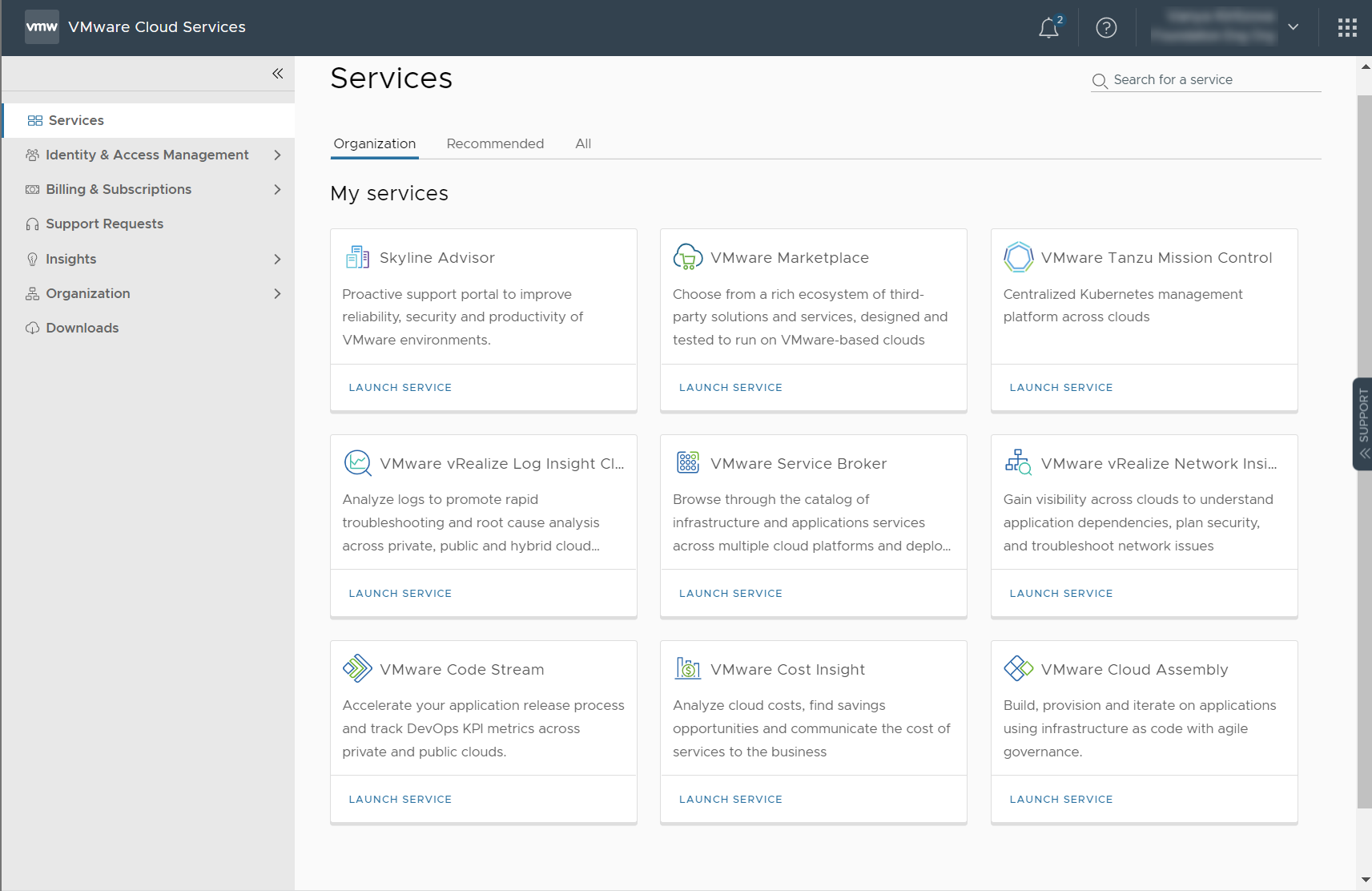Launch vRealize Log Insight service
Image resolution: width=1372 pixels, height=891 pixels.
(400, 594)
